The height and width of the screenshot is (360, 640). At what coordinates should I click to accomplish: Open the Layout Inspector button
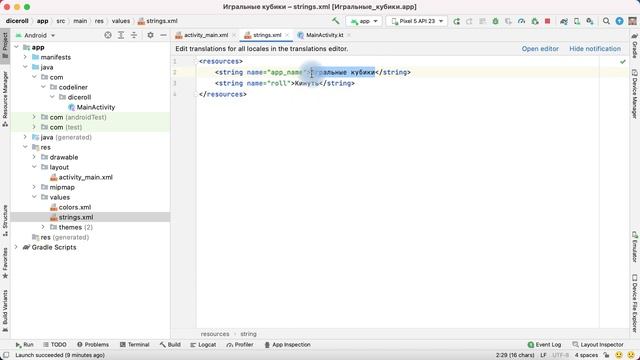(x=598, y=345)
